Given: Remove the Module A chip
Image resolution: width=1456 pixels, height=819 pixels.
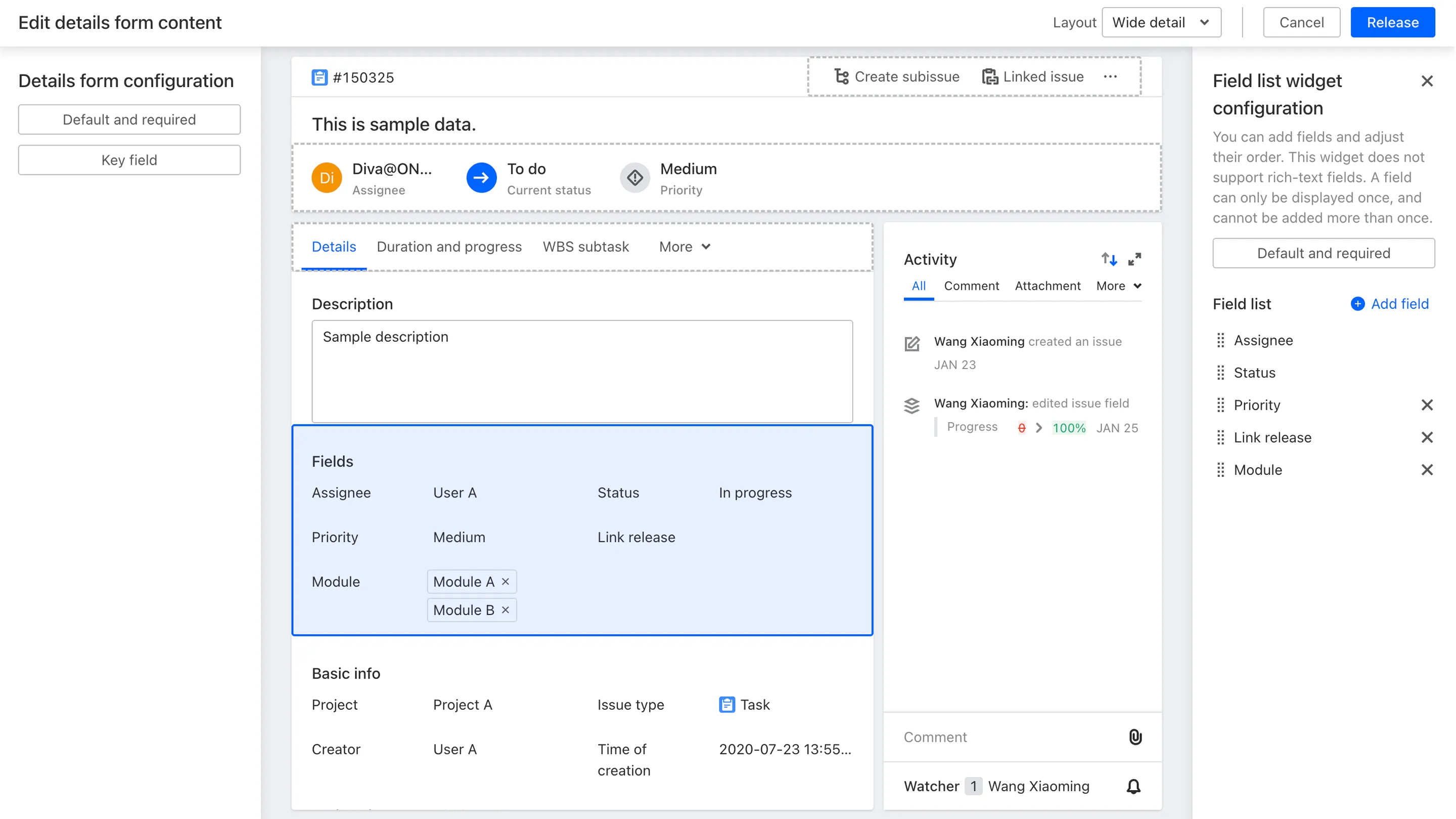Looking at the screenshot, I should [x=506, y=581].
